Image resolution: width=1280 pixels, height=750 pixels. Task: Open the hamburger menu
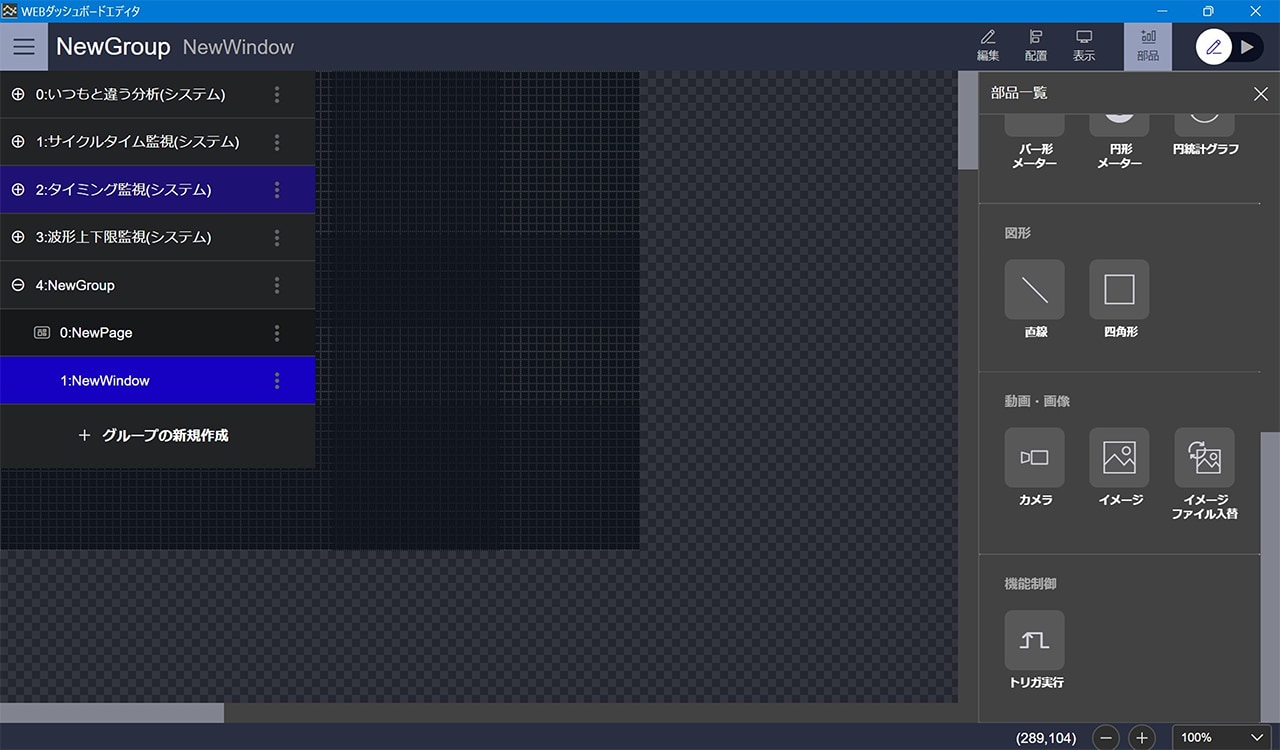pos(24,47)
